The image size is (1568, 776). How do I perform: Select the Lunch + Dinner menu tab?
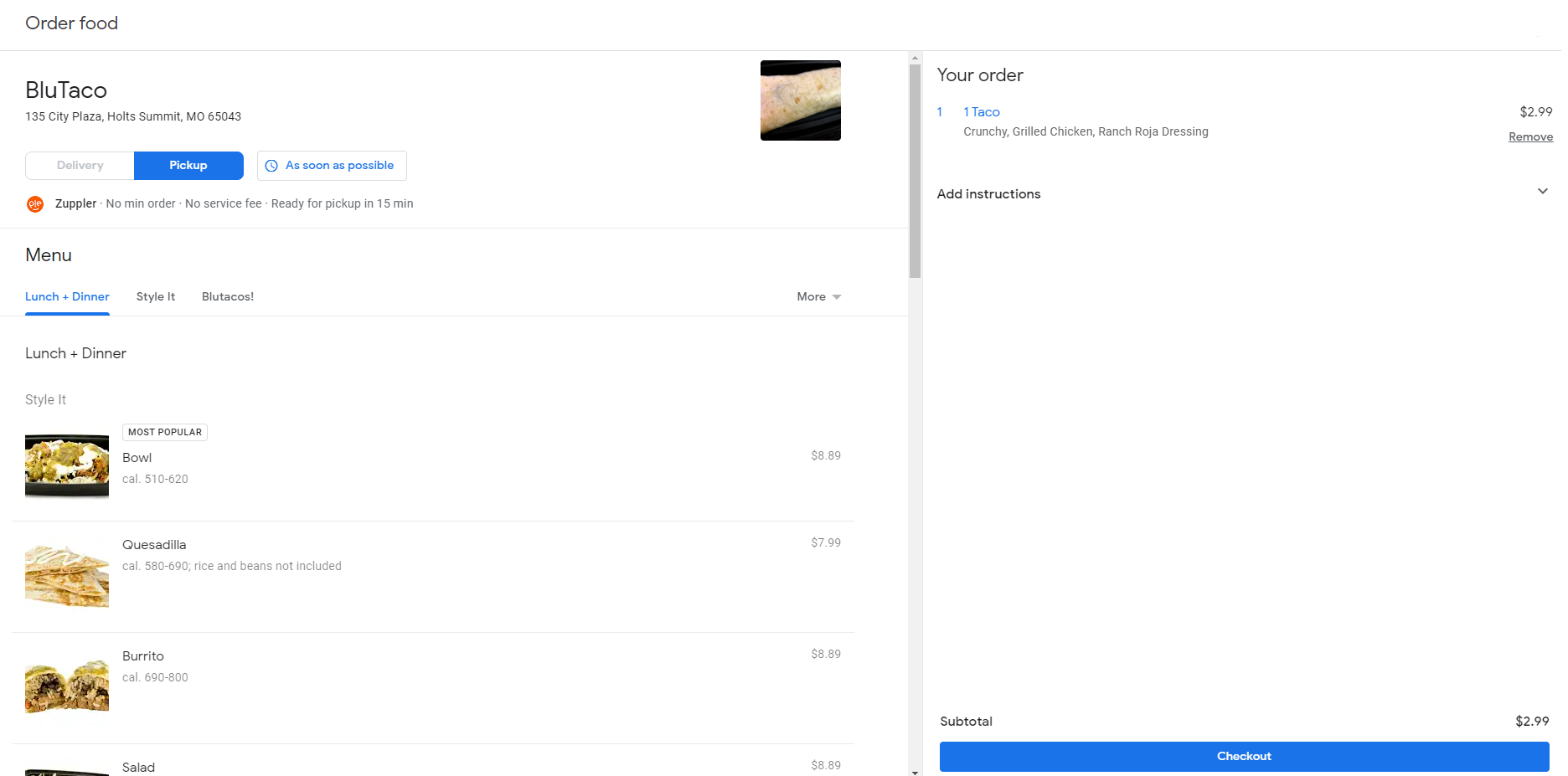point(67,296)
